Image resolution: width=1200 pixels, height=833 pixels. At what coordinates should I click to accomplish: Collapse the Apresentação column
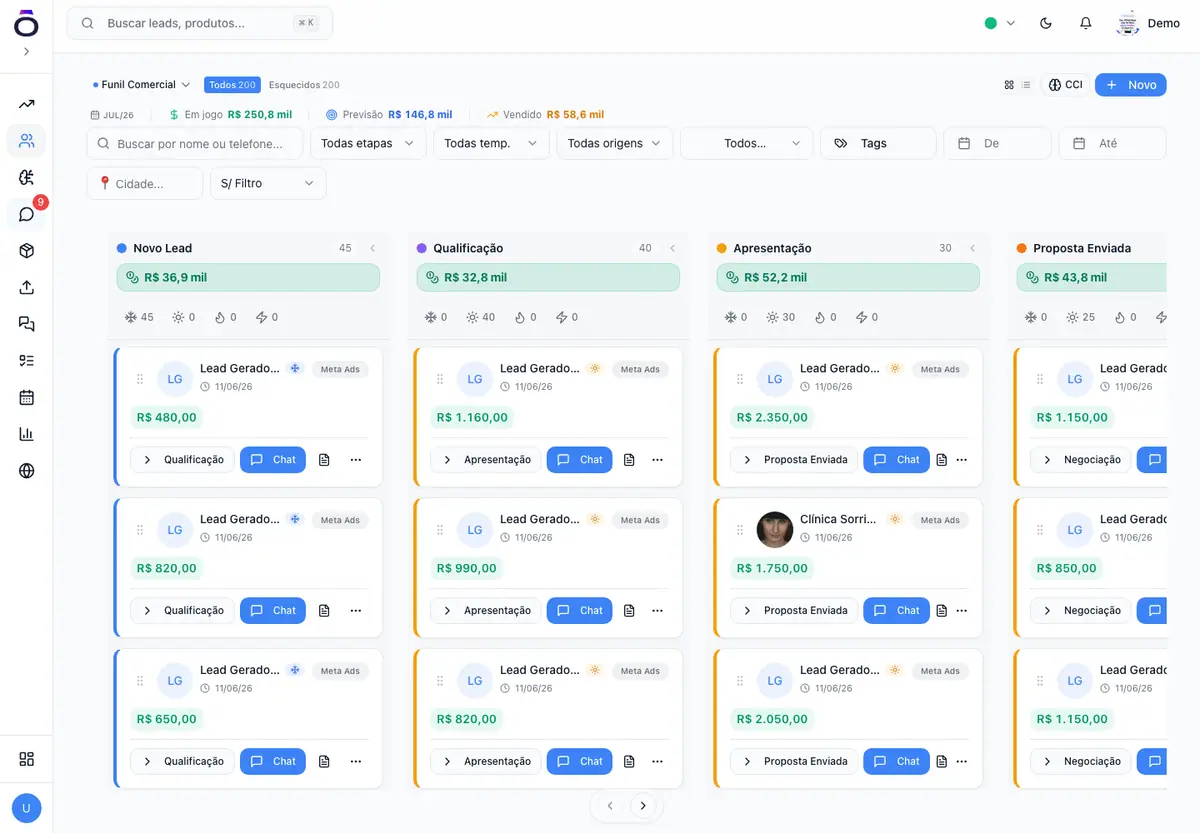pos(972,248)
